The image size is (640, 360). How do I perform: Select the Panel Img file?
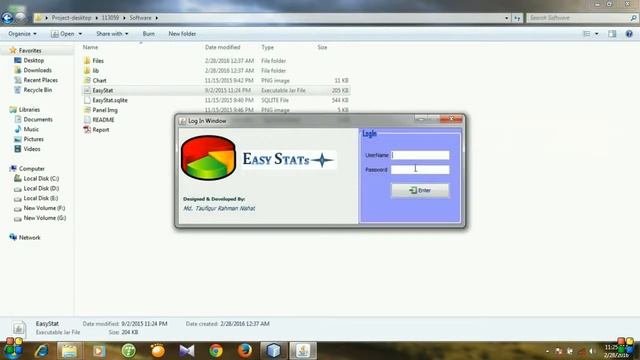(x=105, y=110)
